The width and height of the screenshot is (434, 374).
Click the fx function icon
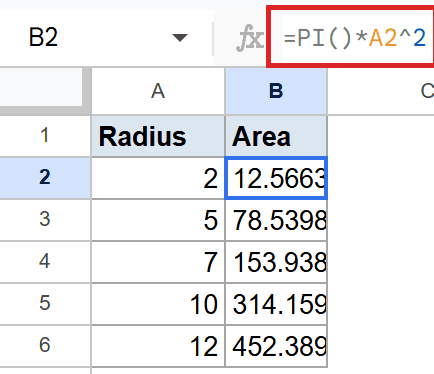tap(250, 39)
